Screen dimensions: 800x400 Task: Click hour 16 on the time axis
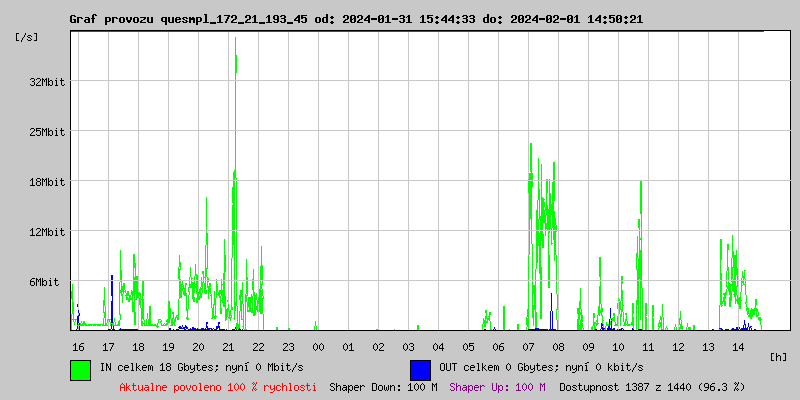click(x=78, y=346)
